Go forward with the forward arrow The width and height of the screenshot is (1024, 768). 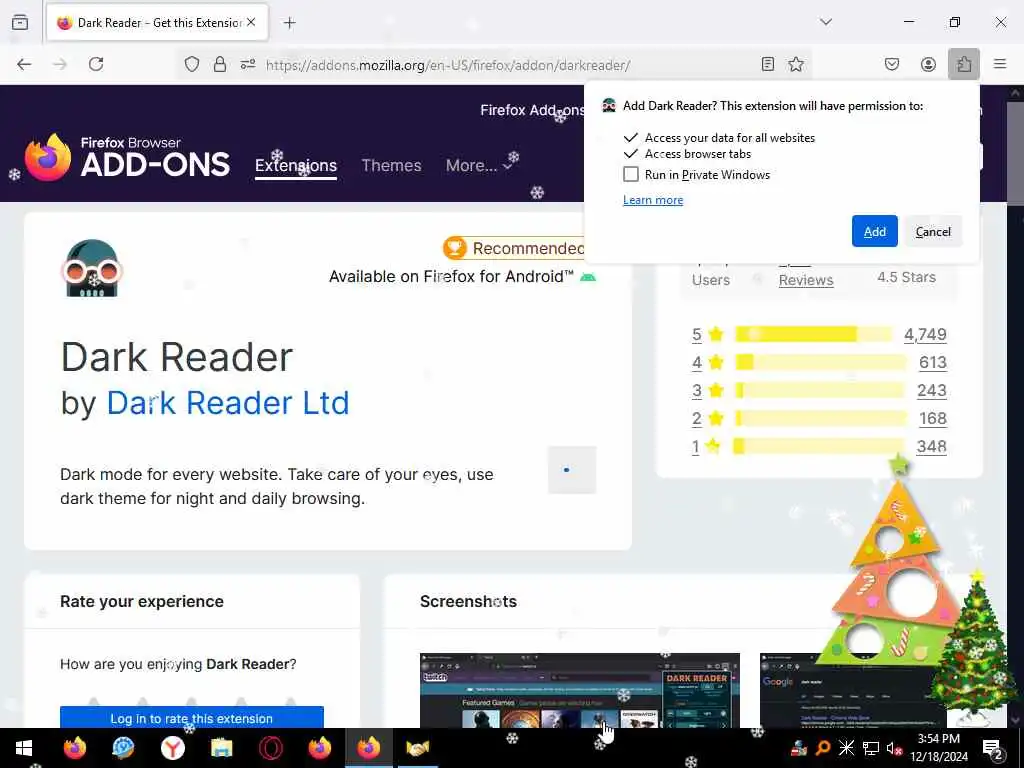(60, 64)
